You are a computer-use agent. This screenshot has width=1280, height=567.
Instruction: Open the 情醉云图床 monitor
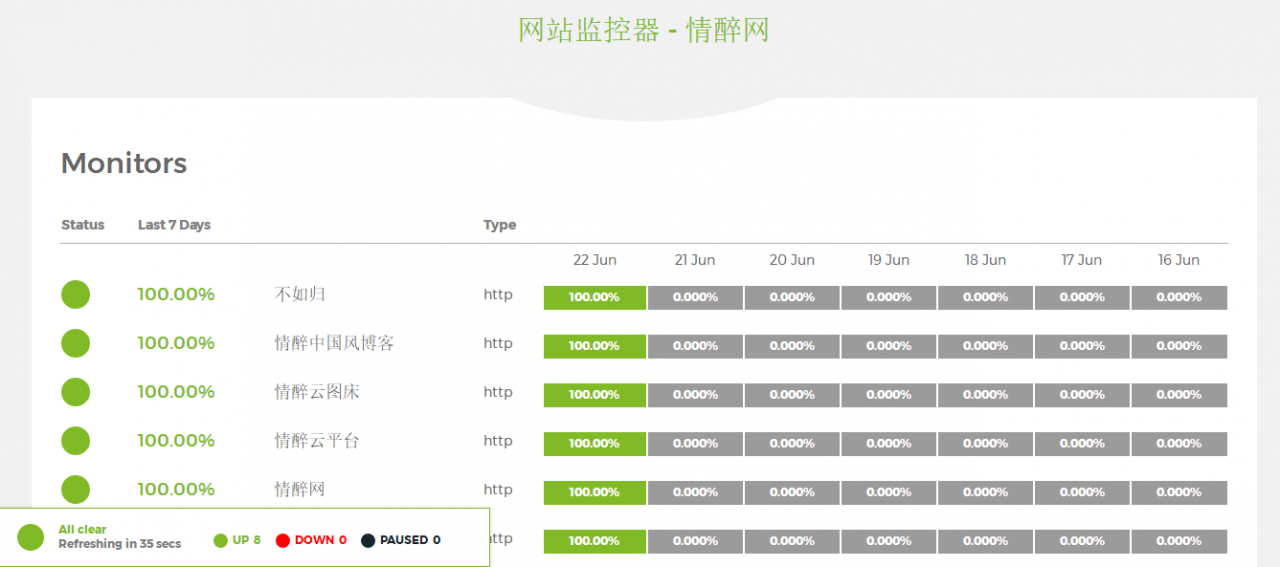pyautogui.click(x=317, y=392)
